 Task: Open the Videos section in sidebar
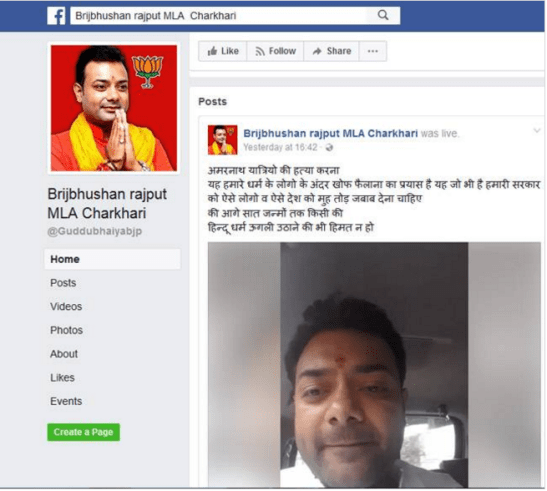click(66, 307)
